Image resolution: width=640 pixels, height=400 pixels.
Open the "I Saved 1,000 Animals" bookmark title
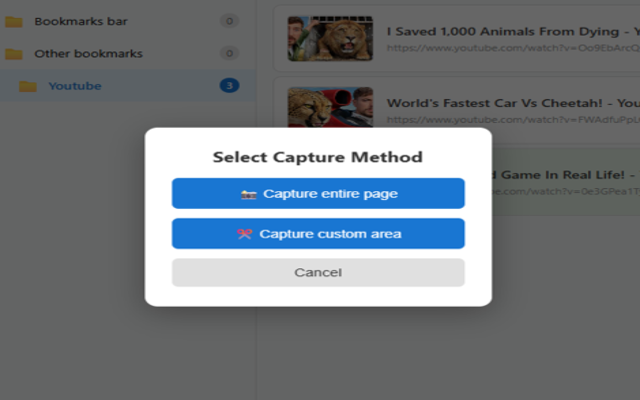pos(512,30)
